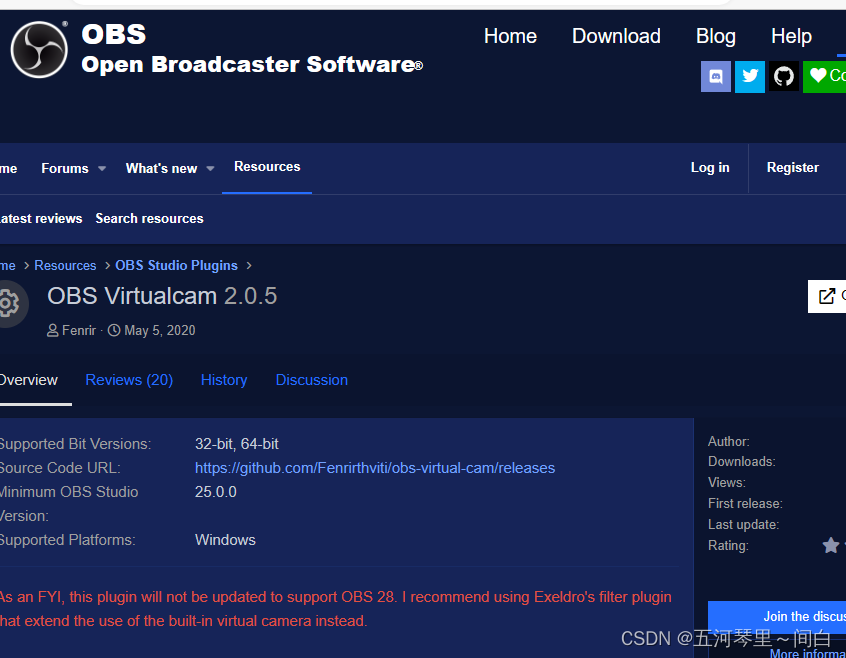This screenshot has height=658, width=846.
Task: Click the More information link
Action: 808,653
